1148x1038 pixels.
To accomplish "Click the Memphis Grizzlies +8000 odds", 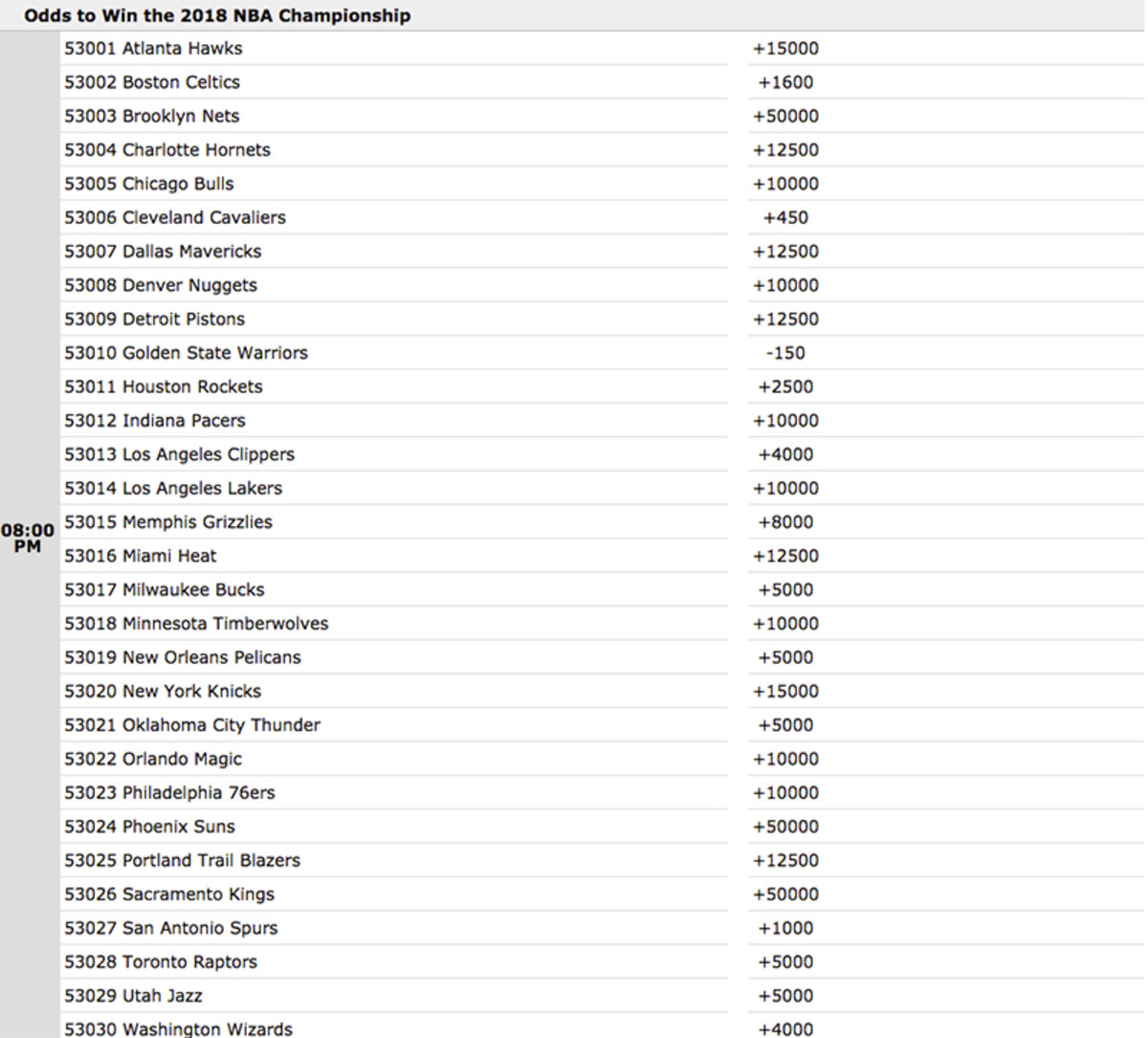I will [784, 522].
